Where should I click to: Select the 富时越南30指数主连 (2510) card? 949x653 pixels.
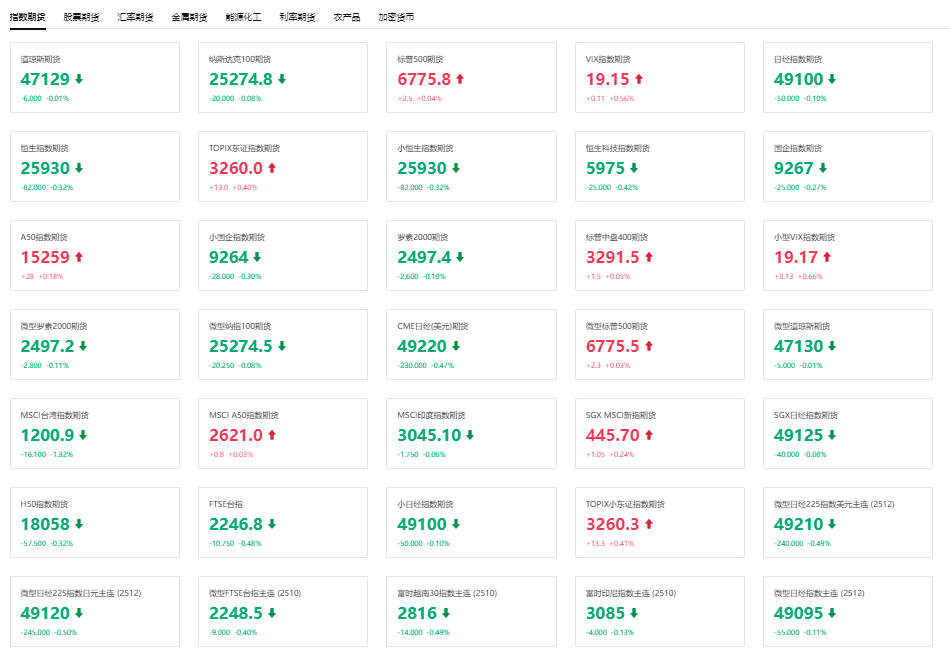pos(471,611)
